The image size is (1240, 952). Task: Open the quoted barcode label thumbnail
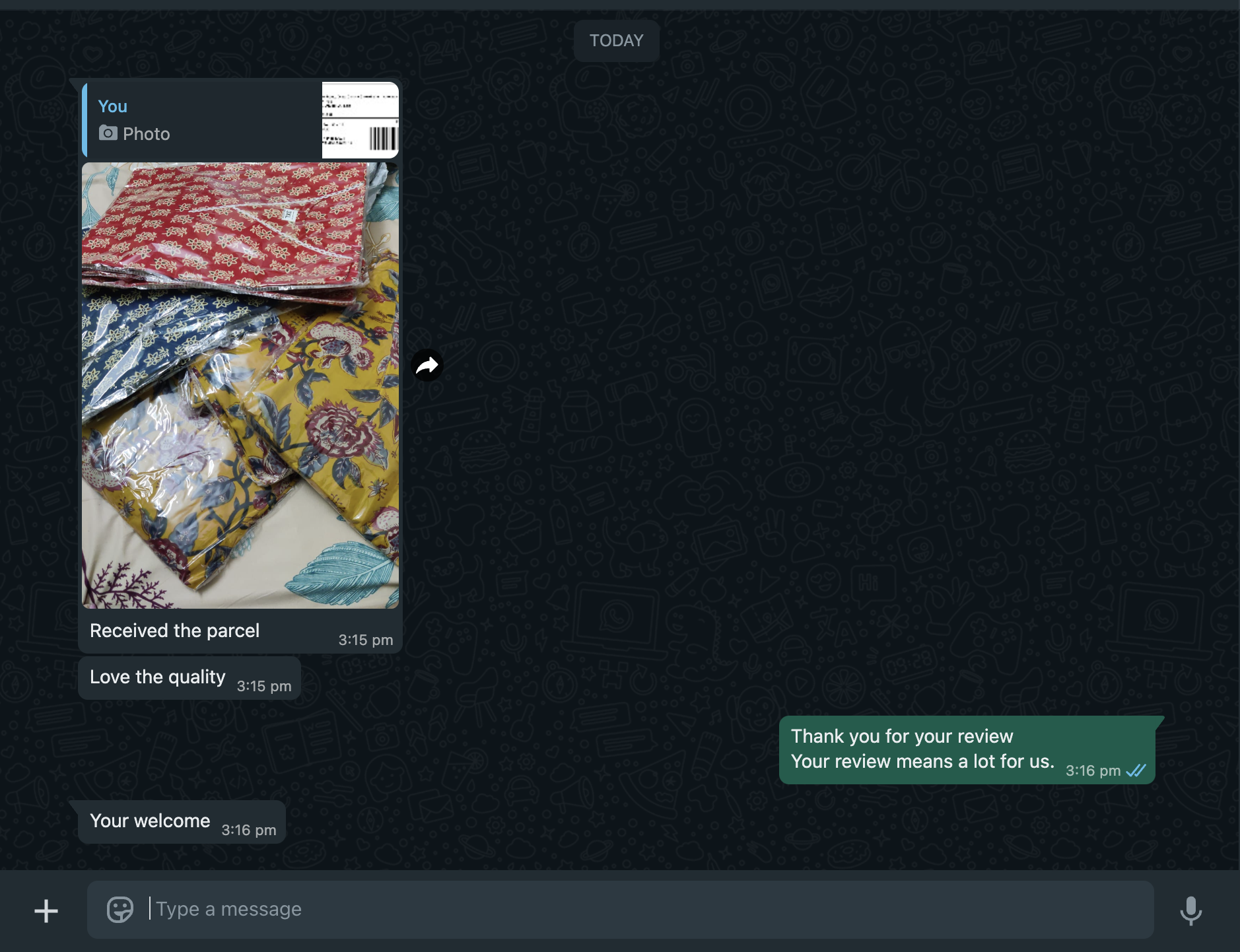click(x=360, y=120)
